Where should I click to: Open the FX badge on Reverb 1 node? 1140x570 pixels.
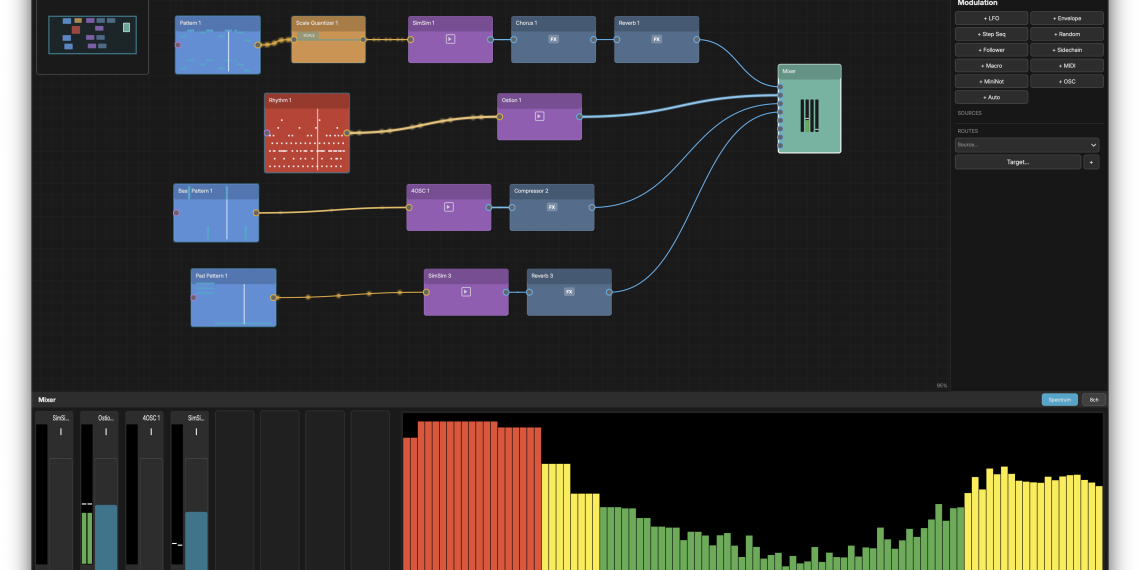tap(656, 39)
